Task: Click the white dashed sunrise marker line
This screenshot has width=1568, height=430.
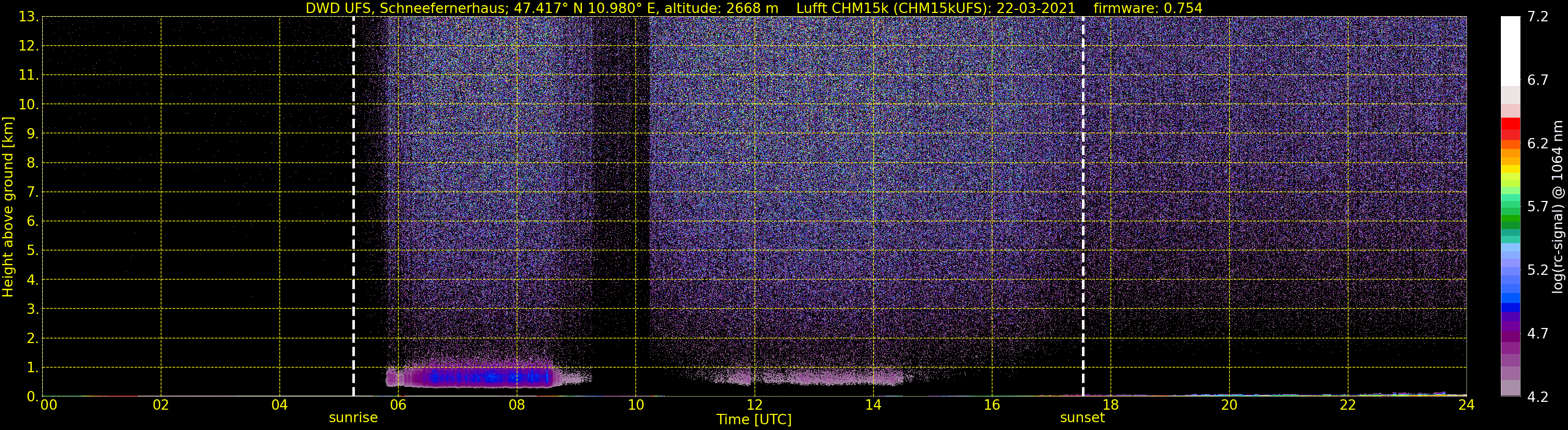Action: [x=354, y=207]
